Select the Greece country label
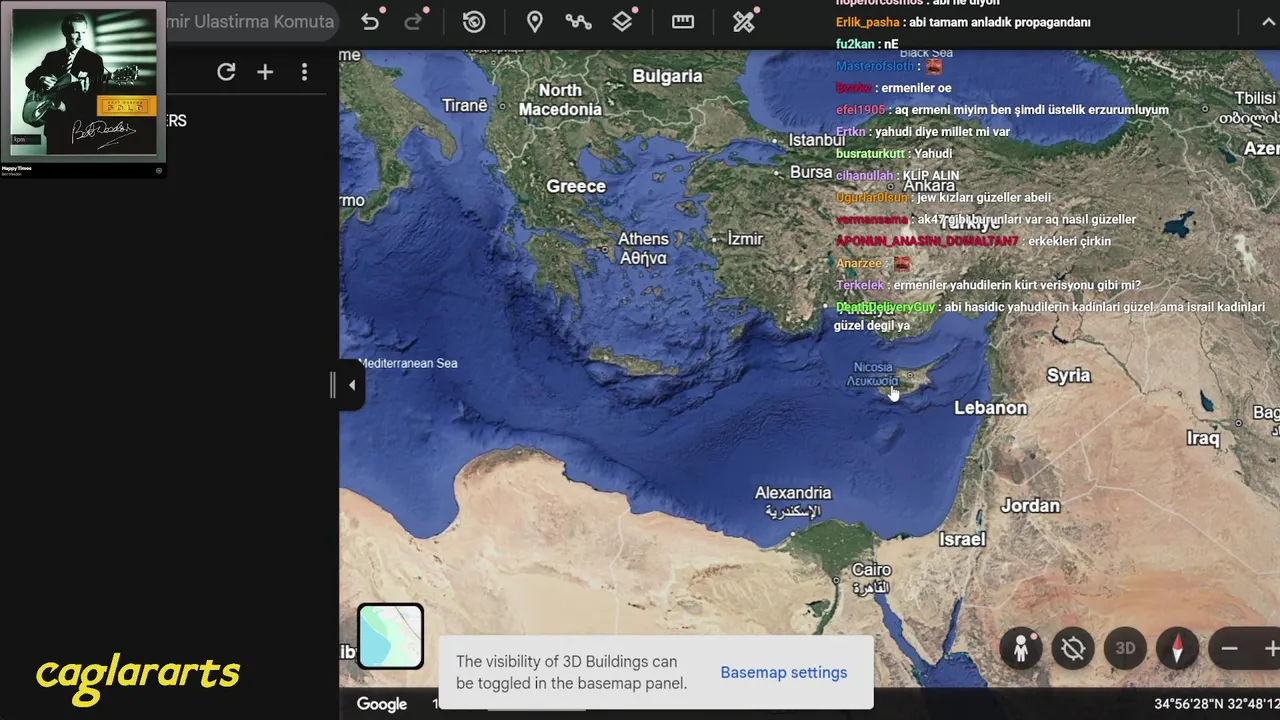 (576, 186)
